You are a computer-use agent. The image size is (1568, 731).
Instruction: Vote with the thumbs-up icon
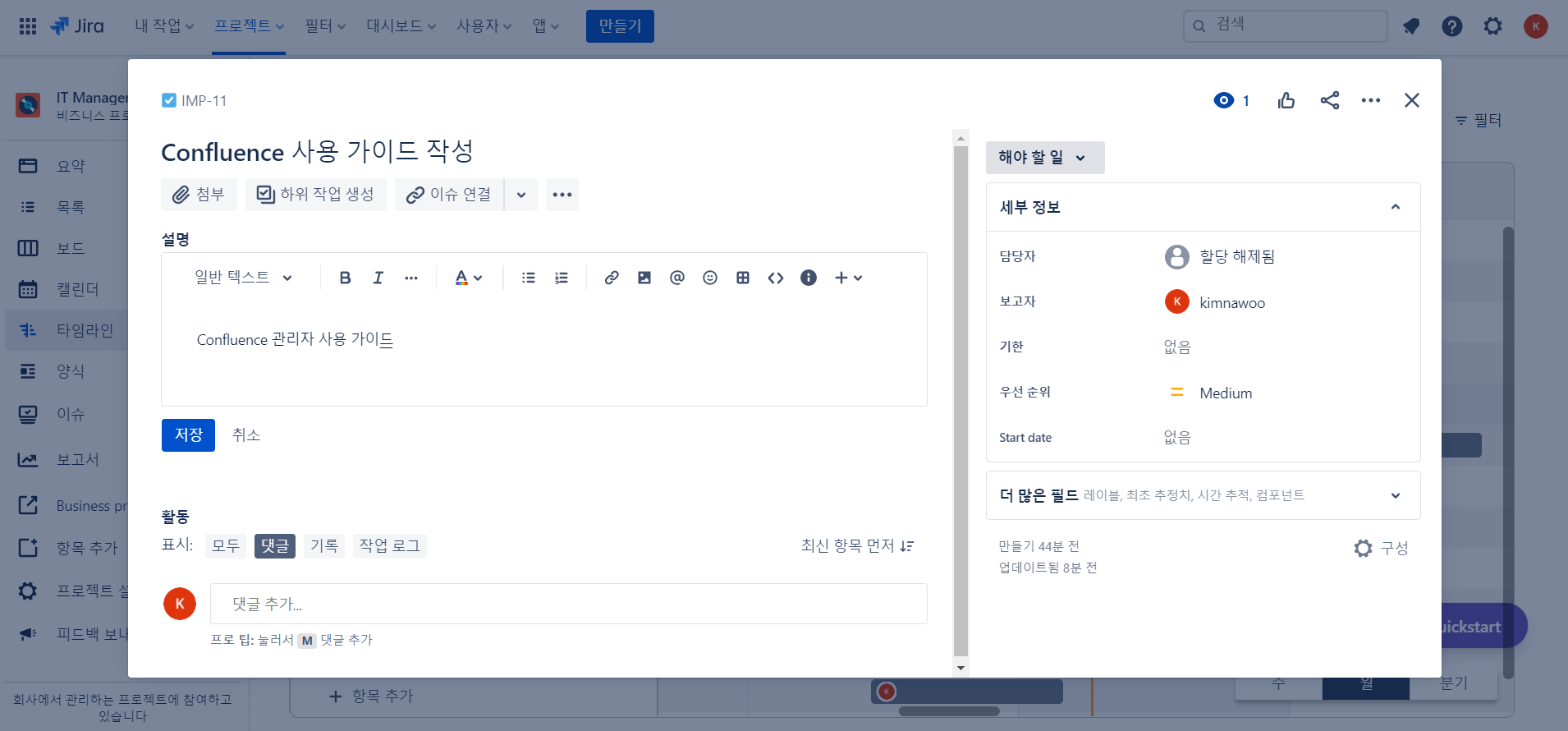(1286, 100)
